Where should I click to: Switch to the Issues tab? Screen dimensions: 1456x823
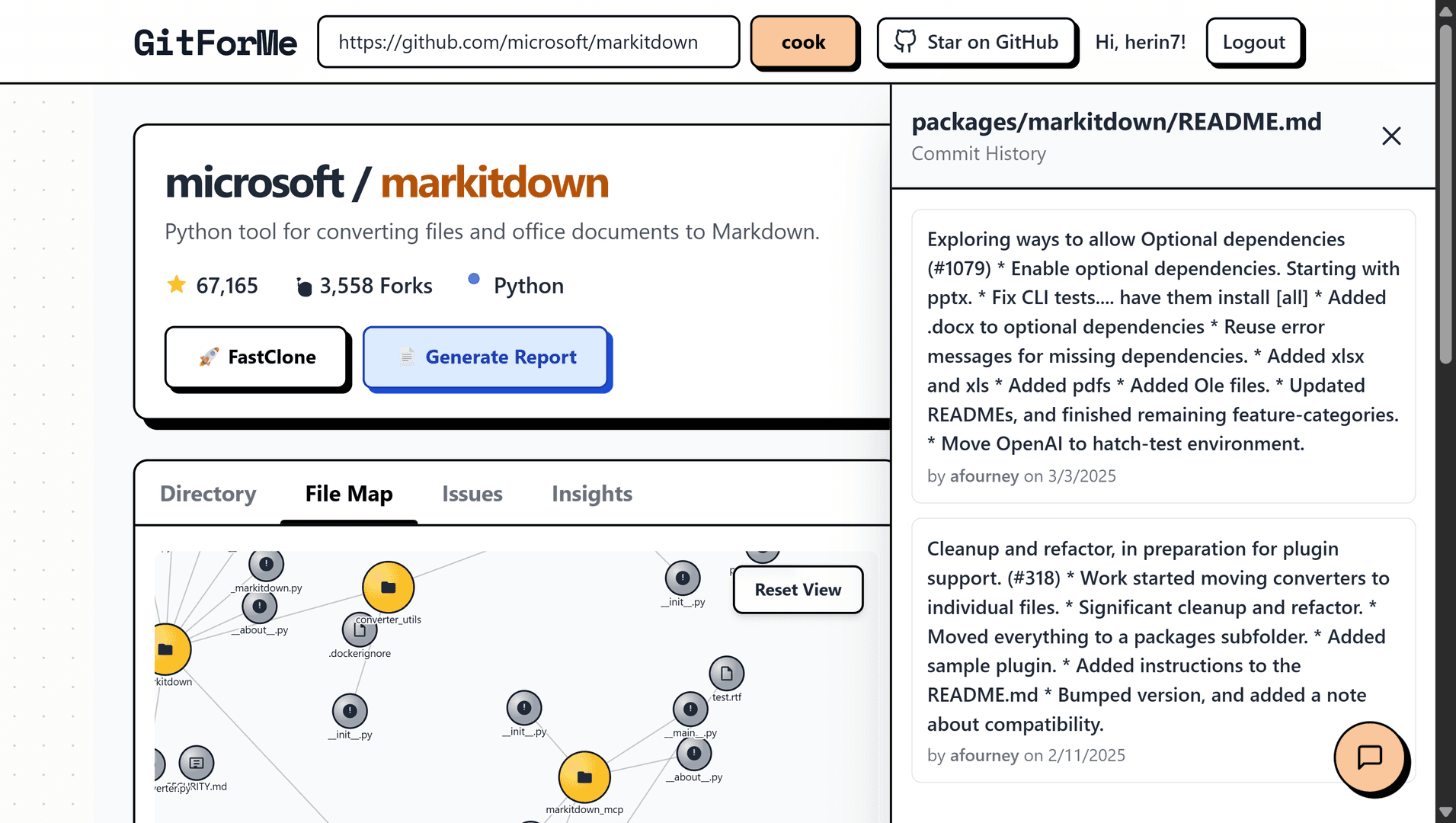click(x=472, y=494)
